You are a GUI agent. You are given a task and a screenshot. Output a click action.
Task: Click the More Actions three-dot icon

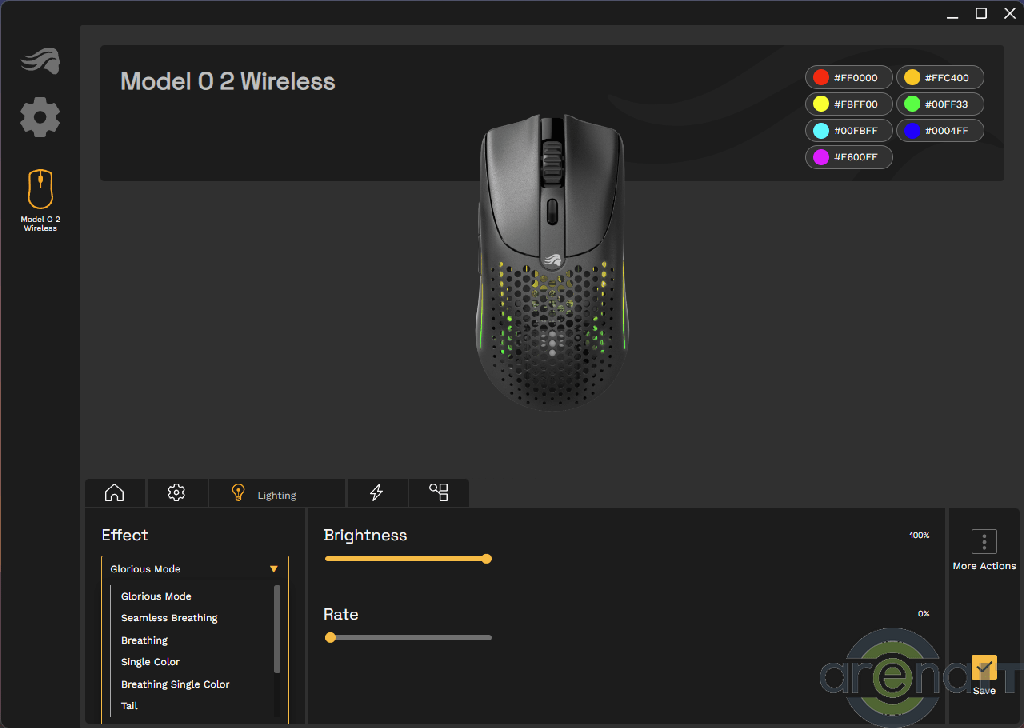click(984, 542)
